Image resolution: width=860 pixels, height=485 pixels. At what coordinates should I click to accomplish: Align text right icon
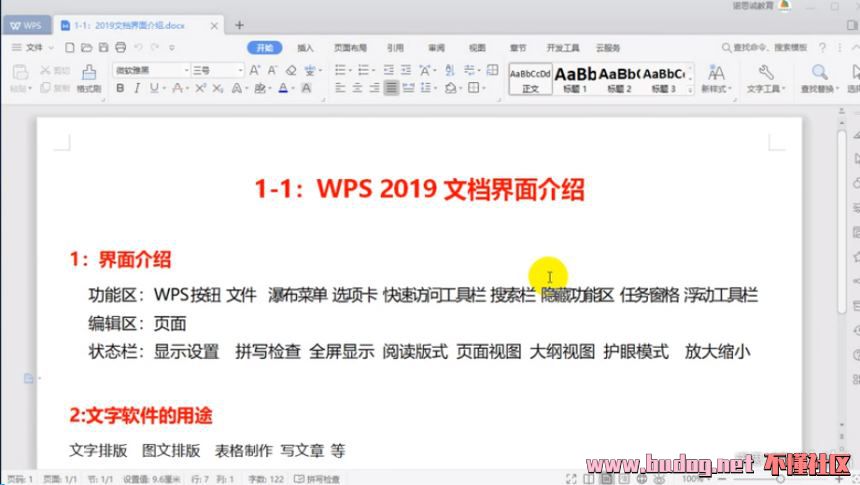[x=374, y=88]
